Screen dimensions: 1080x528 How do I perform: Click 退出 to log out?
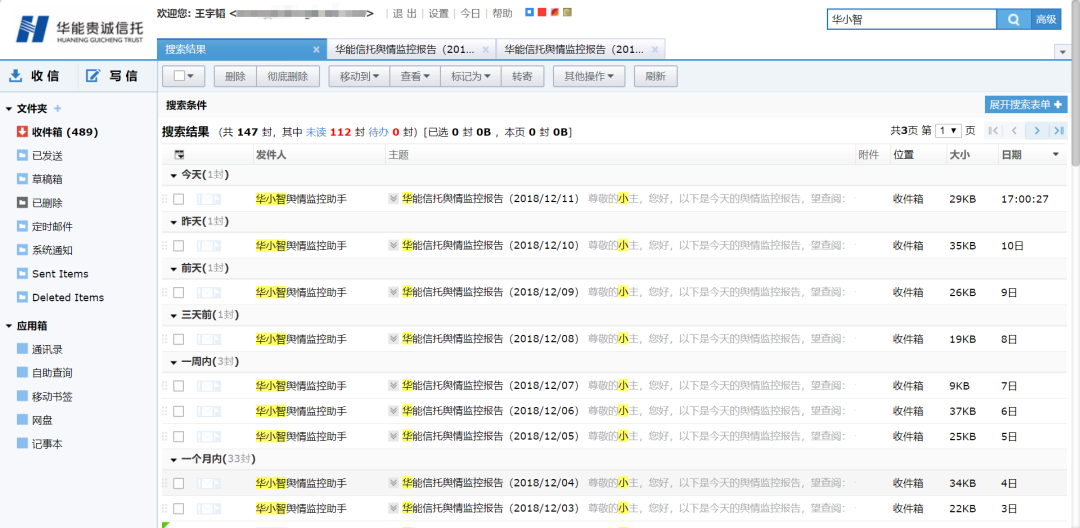coord(405,14)
